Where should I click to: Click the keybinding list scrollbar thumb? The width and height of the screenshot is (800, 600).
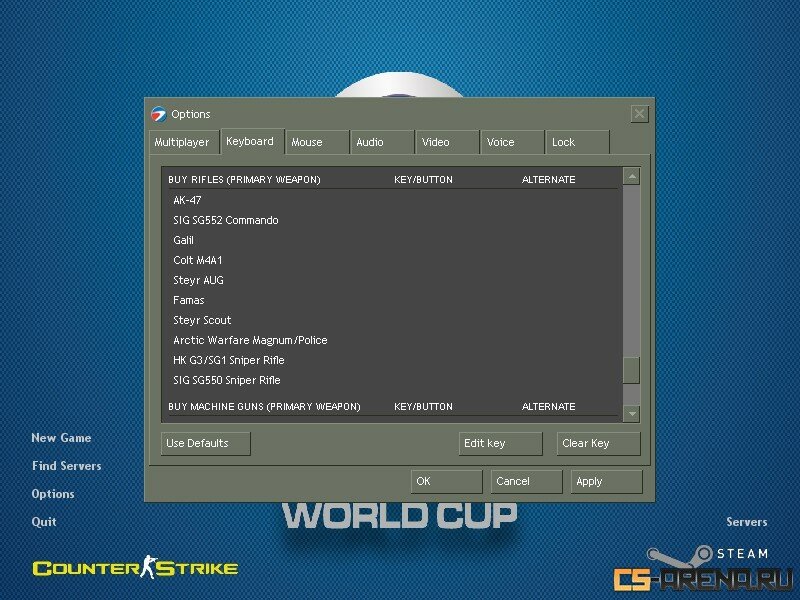(630, 370)
